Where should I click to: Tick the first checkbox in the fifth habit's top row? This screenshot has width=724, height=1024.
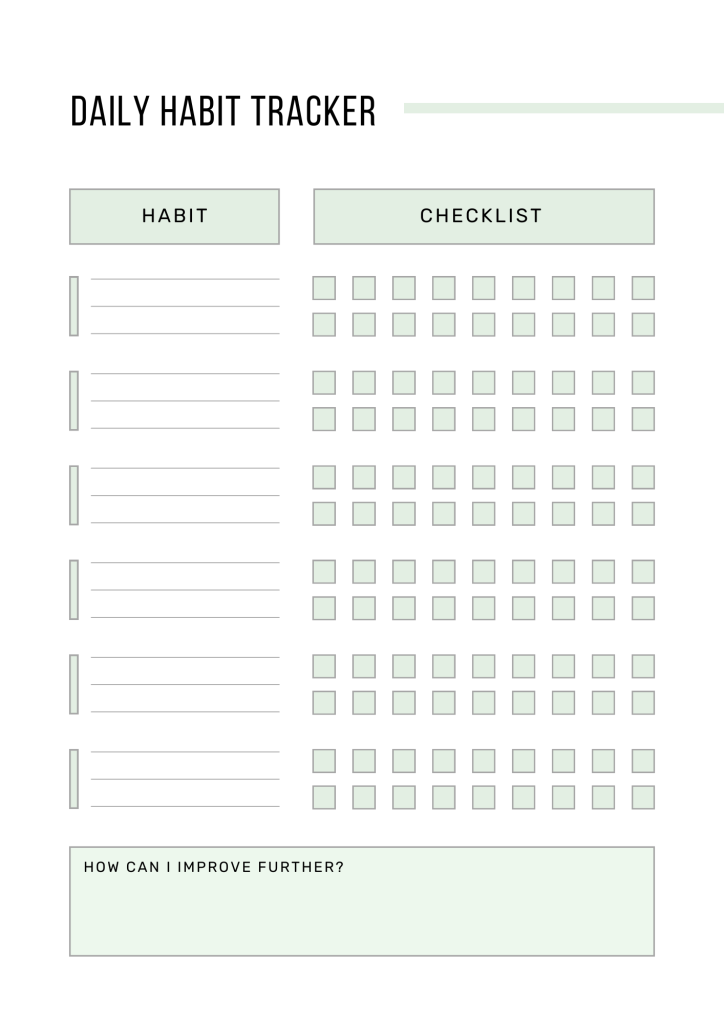pos(324,666)
